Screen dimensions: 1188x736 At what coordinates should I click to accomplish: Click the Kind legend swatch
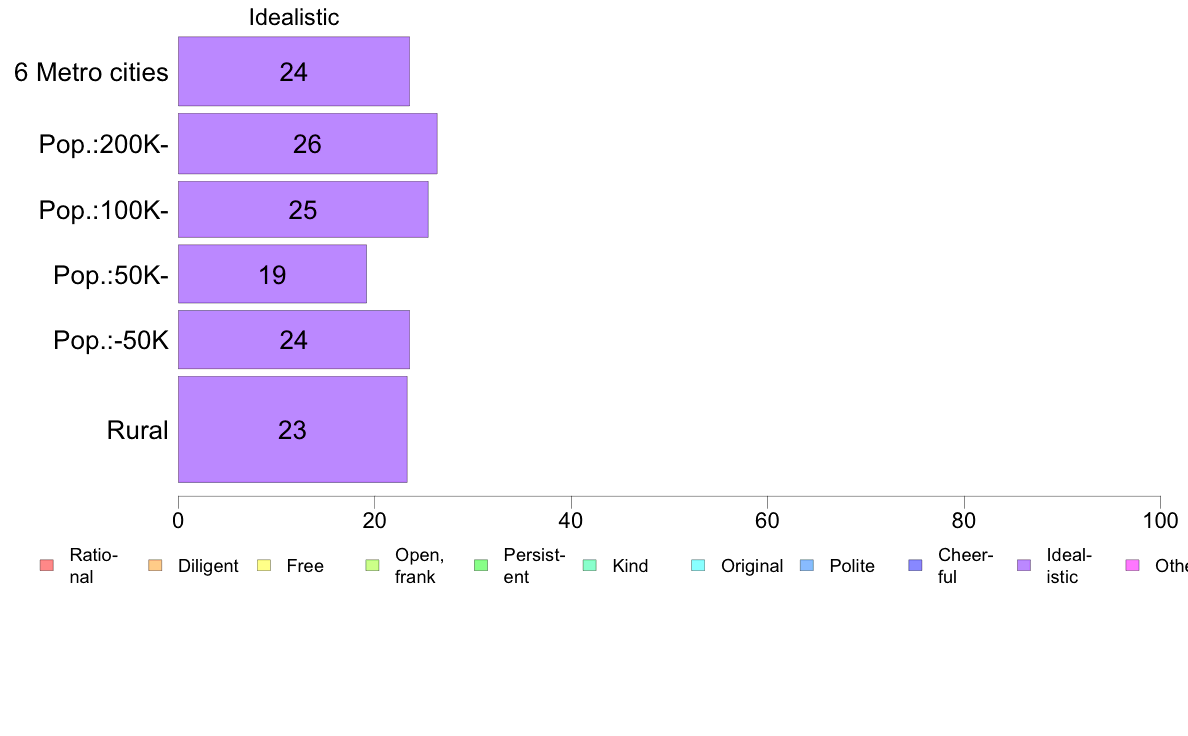589,565
